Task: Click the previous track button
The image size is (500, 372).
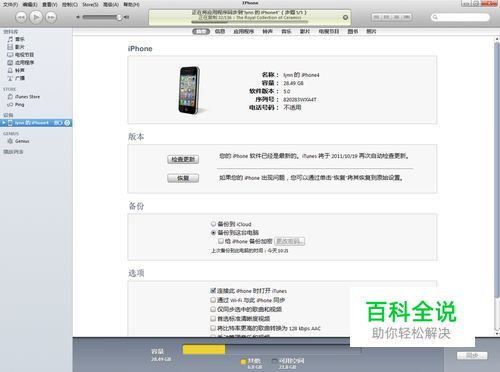Action: 21,17
